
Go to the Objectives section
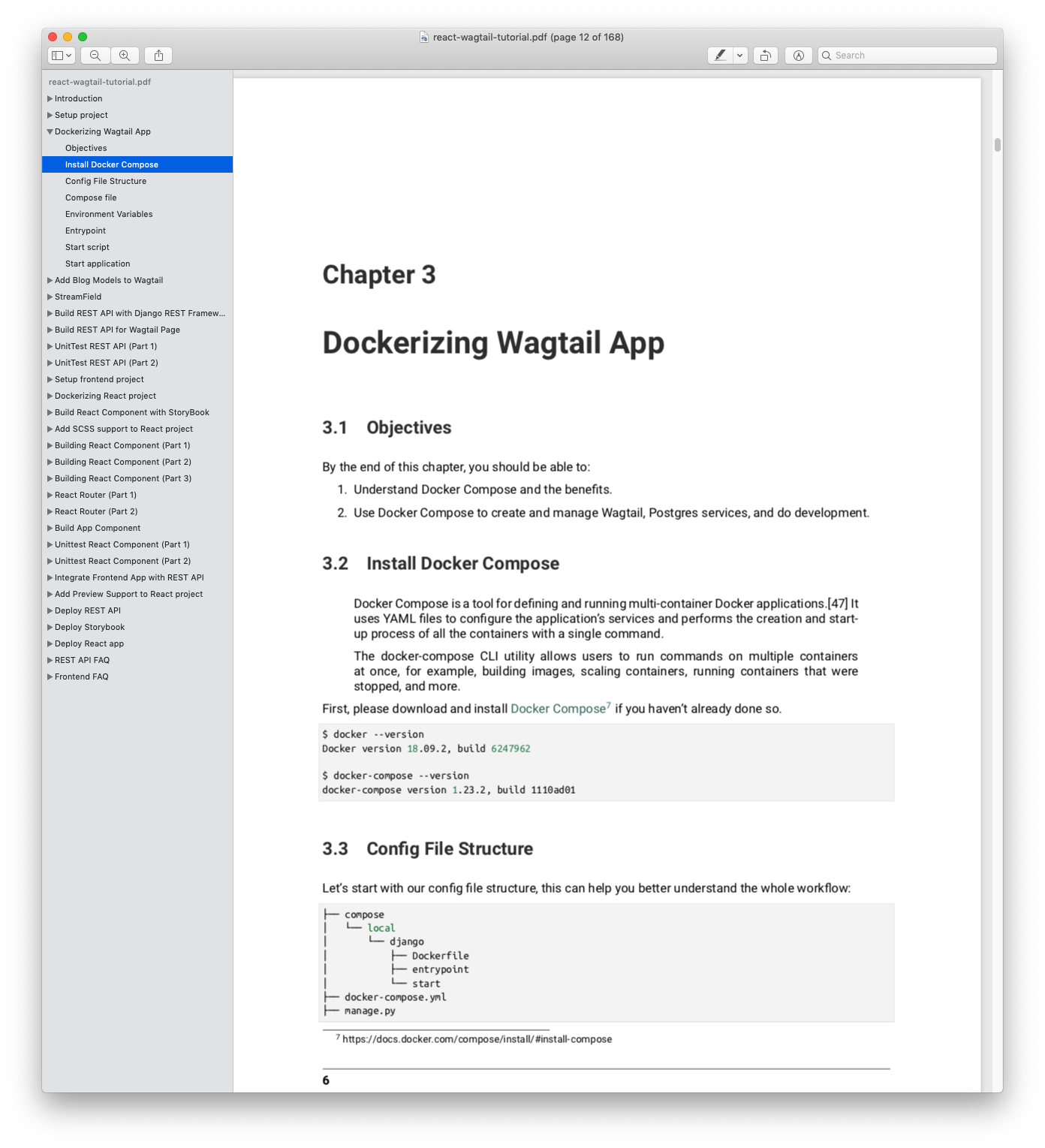tap(137, 148)
